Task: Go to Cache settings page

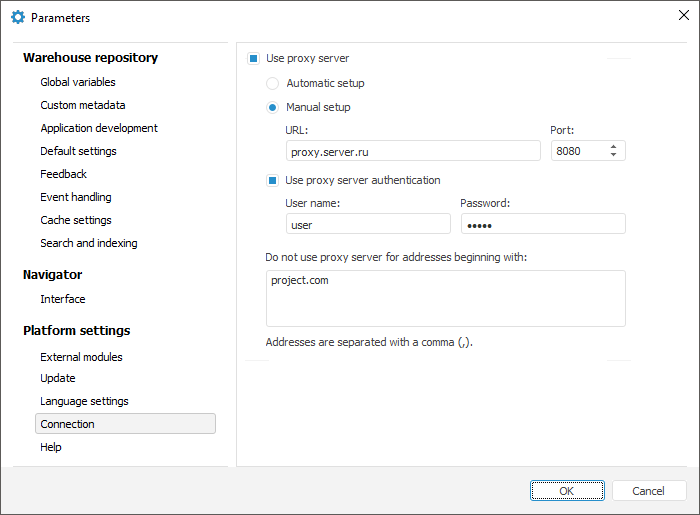Action: (x=76, y=220)
